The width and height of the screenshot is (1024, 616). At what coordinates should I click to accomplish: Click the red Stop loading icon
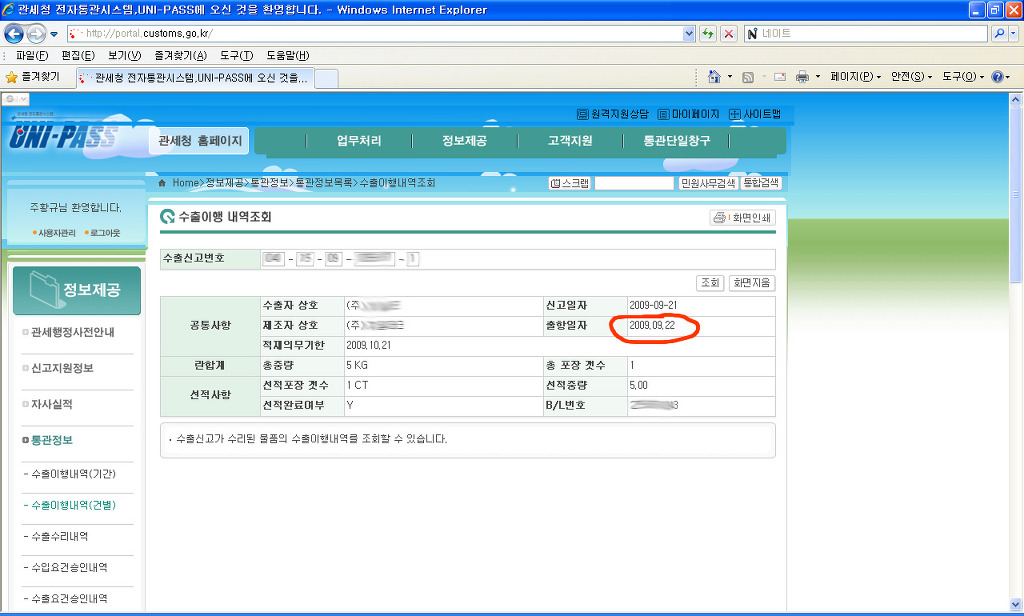pyautogui.click(x=729, y=33)
